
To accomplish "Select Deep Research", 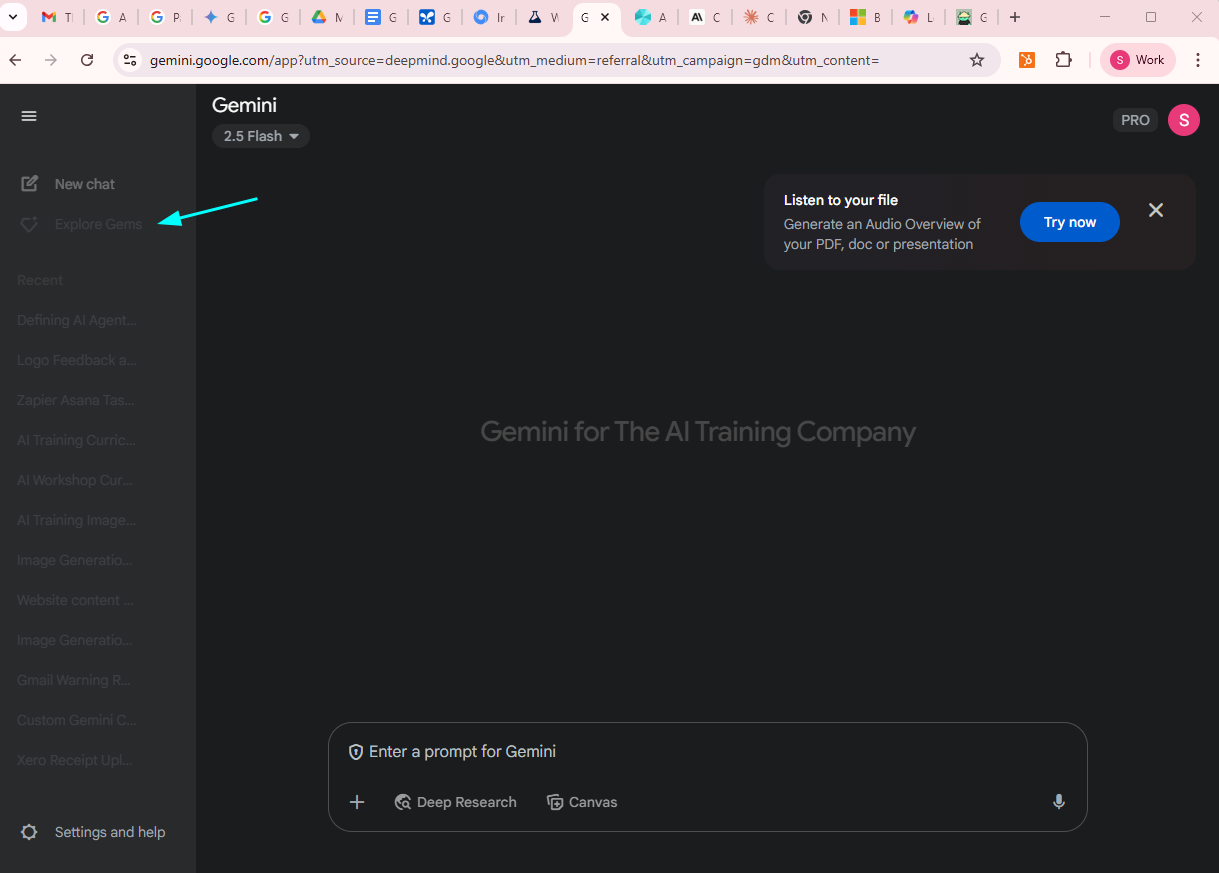I will [x=456, y=802].
